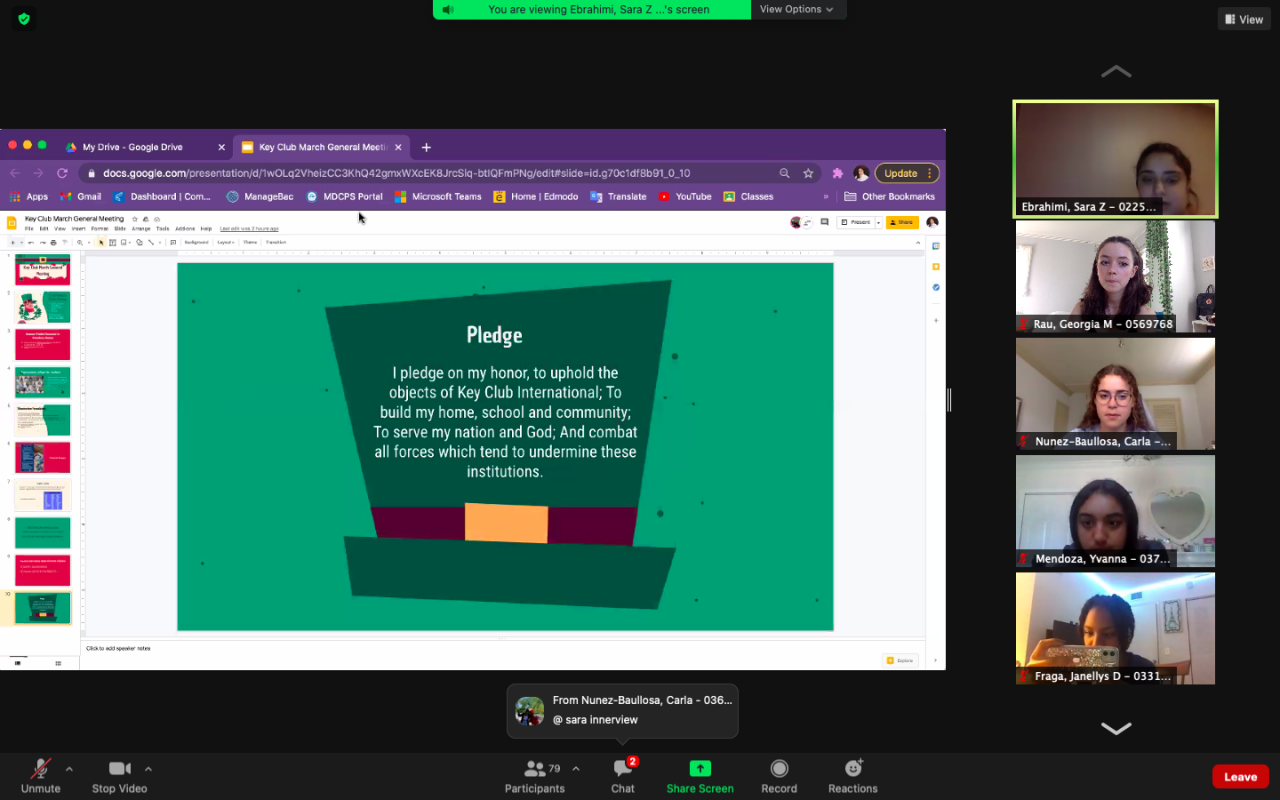
Task: Show previous participants with the up chevron
Action: (x=1116, y=72)
